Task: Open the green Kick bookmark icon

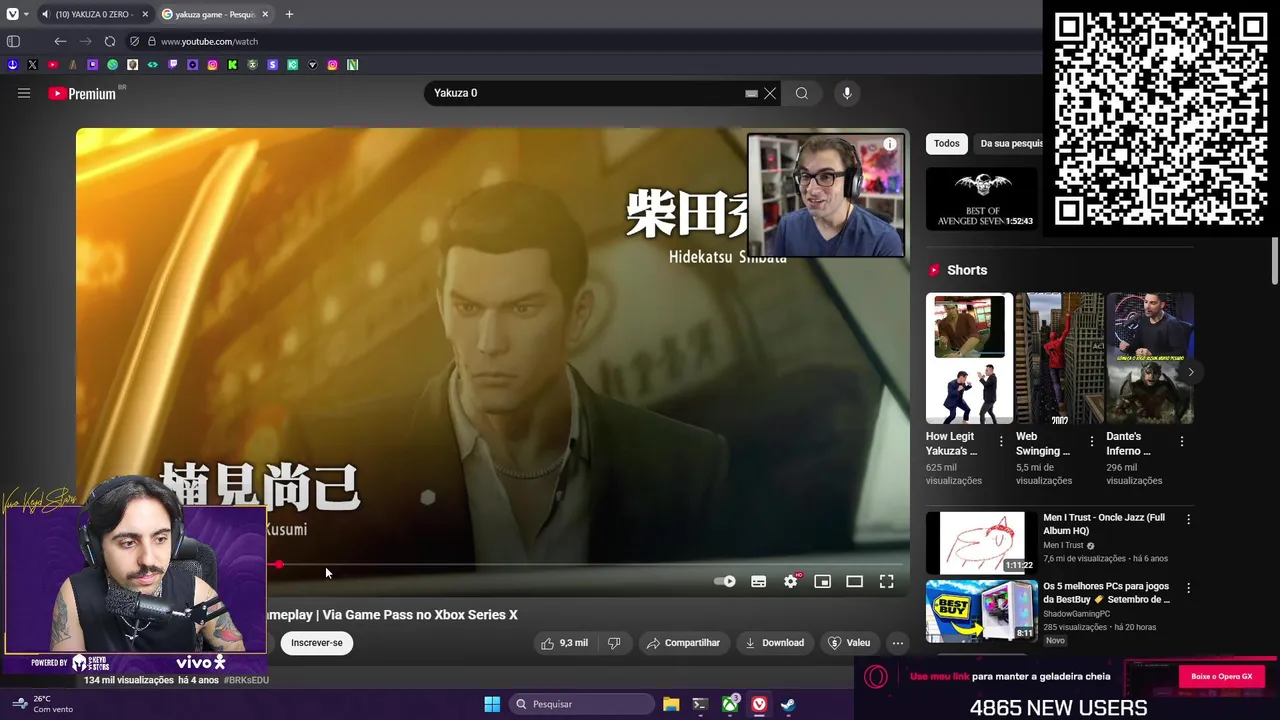Action: click(x=232, y=65)
